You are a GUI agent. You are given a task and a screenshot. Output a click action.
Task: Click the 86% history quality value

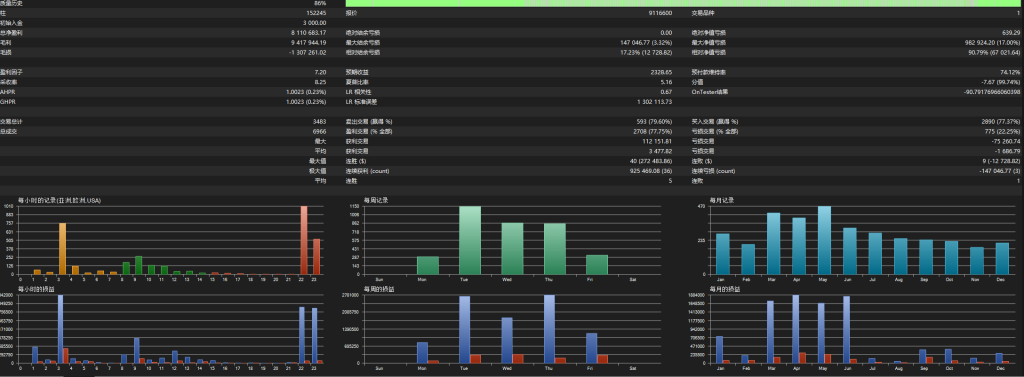point(320,3)
